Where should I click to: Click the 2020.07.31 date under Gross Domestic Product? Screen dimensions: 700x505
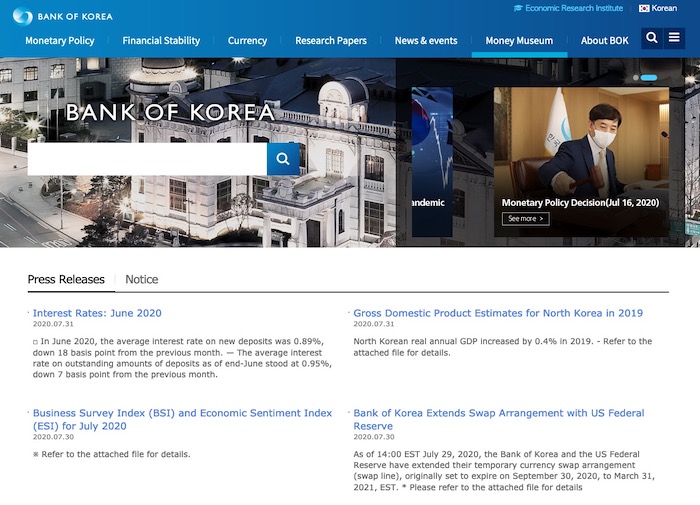(x=374, y=324)
